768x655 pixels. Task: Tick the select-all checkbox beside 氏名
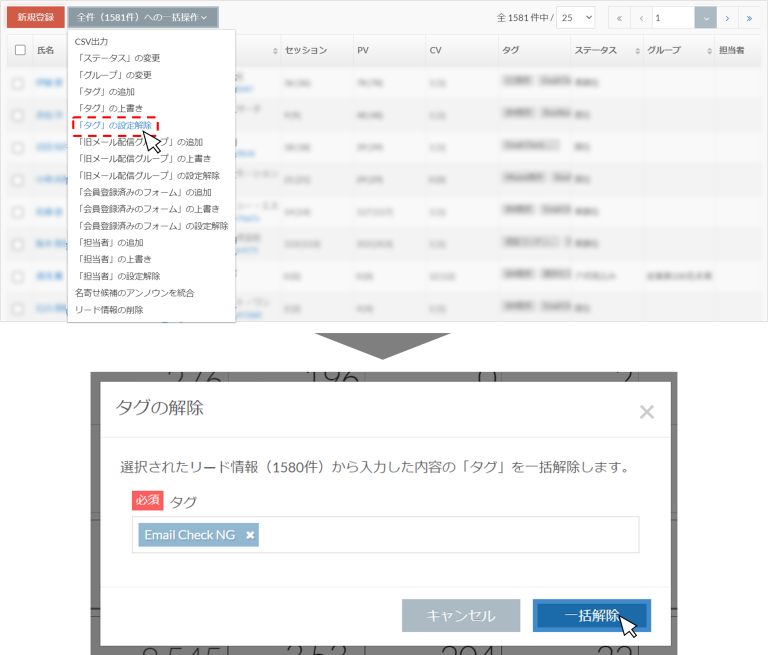[20, 50]
